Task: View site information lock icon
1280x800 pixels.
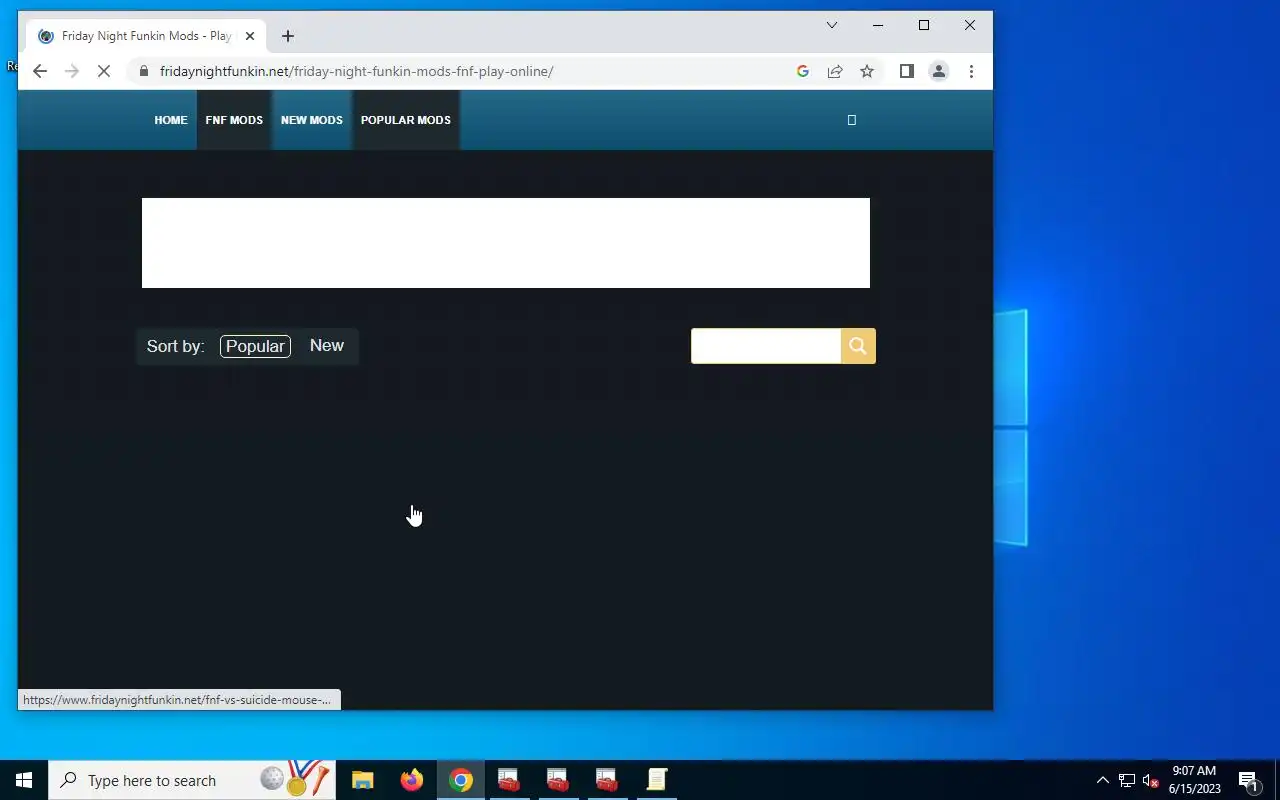Action: [144, 71]
